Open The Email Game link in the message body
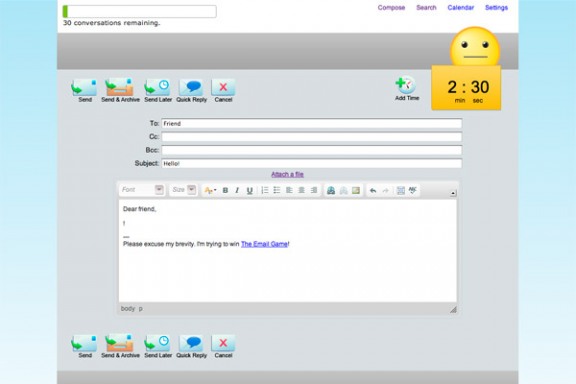This screenshot has width=576, height=384. click(x=264, y=244)
